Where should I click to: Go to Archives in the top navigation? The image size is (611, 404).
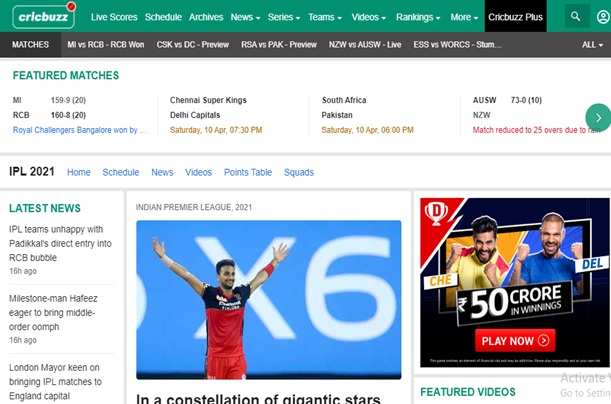click(206, 17)
